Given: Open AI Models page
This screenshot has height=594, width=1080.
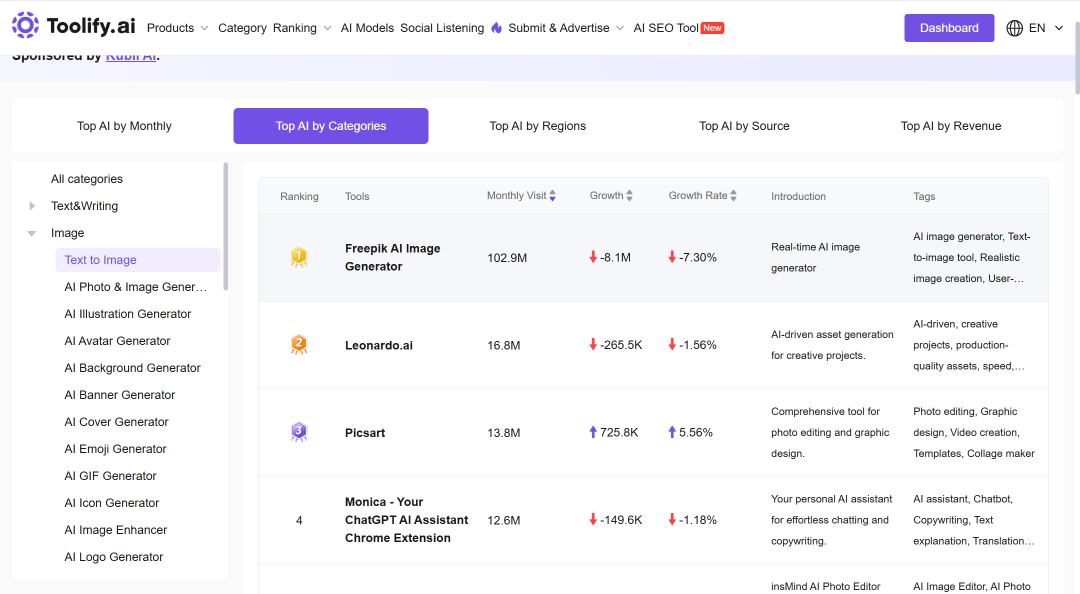Looking at the screenshot, I should point(367,28).
